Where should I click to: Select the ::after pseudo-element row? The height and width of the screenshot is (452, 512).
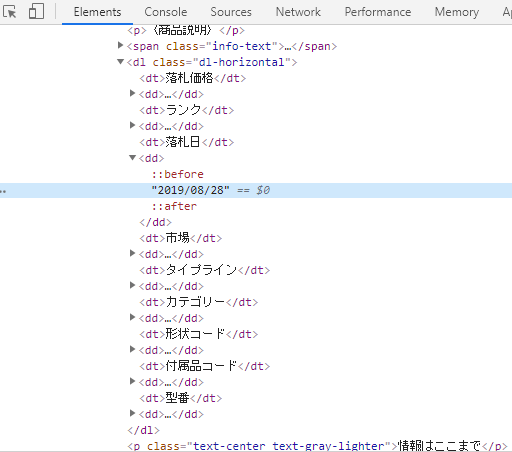click(174, 206)
